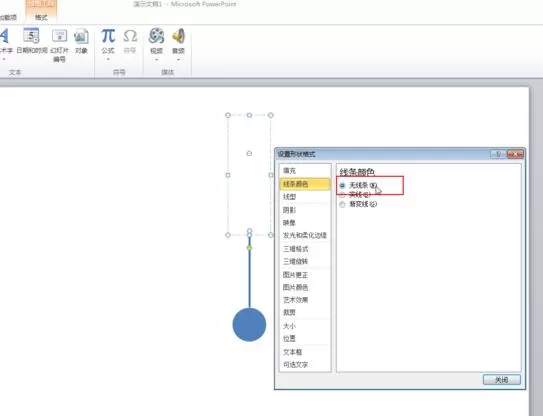
Task: Open Glow and Soft Edges (发光和柔化边缘)
Action: pos(305,236)
